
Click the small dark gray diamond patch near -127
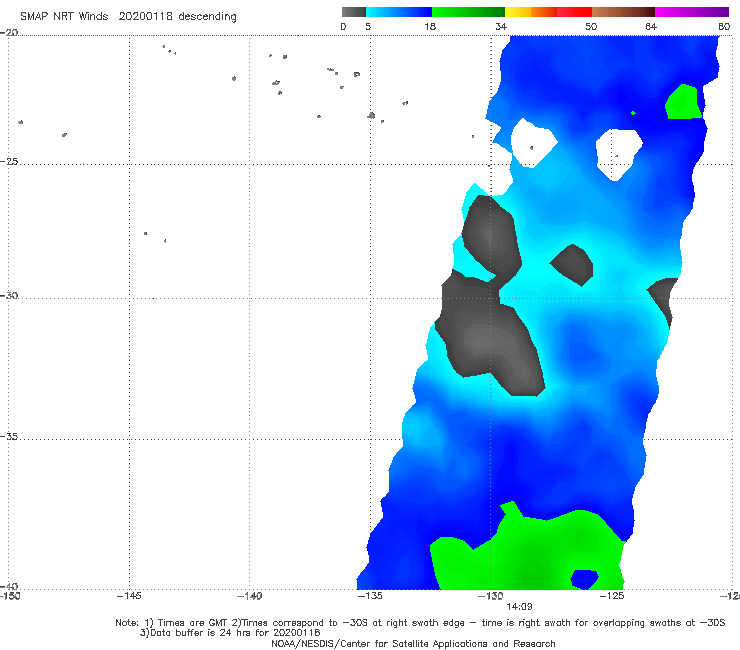572,265
